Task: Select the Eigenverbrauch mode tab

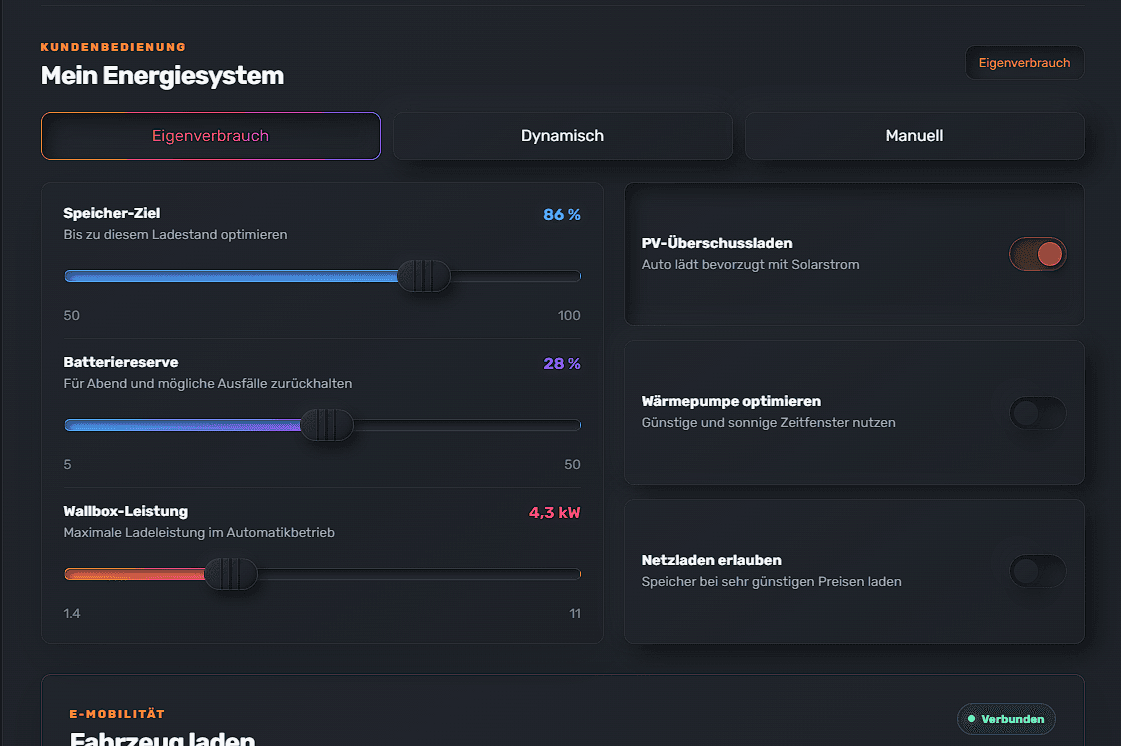Action: click(211, 136)
